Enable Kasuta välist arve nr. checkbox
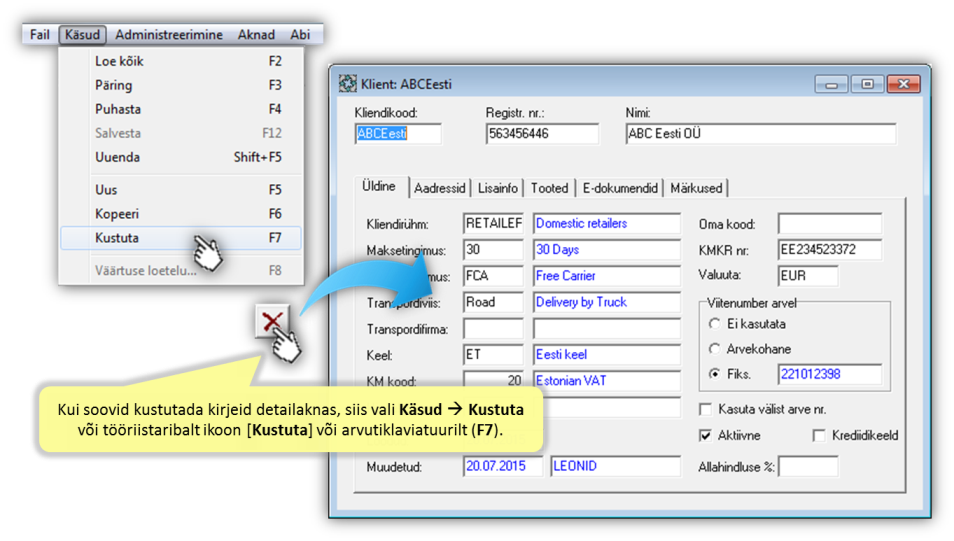 click(x=706, y=410)
